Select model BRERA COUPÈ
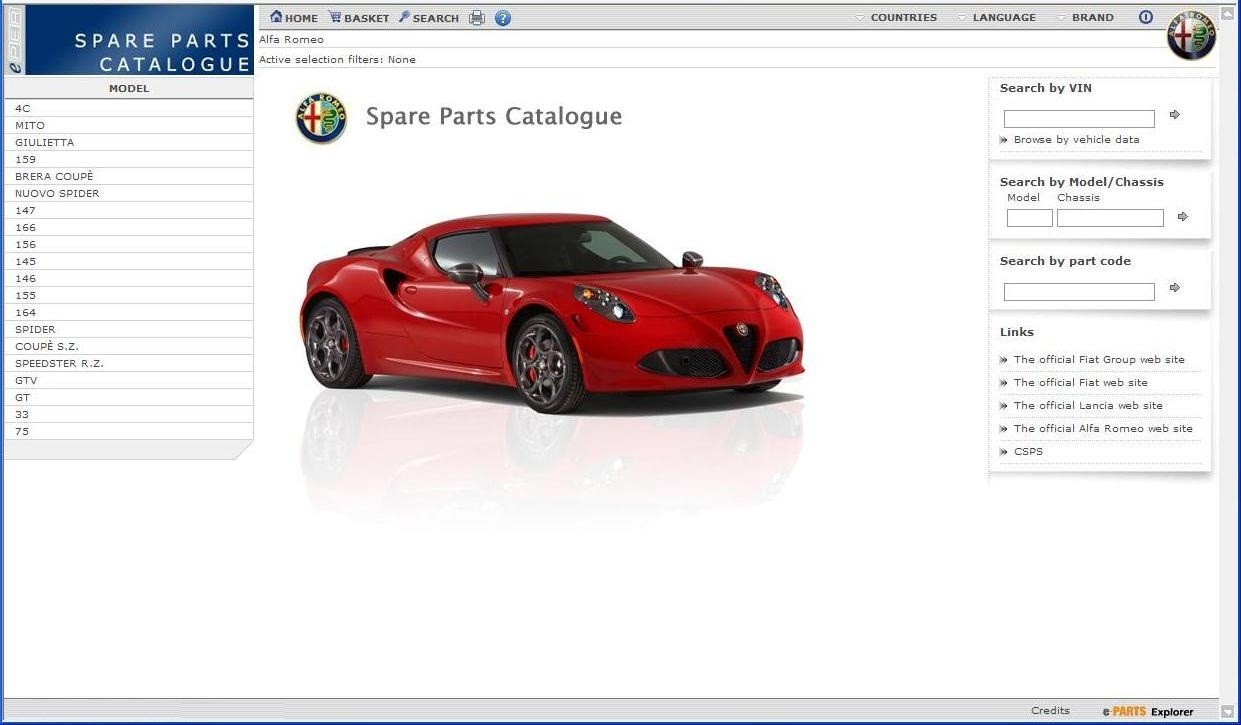1241x725 pixels. (x=128, y=176)
